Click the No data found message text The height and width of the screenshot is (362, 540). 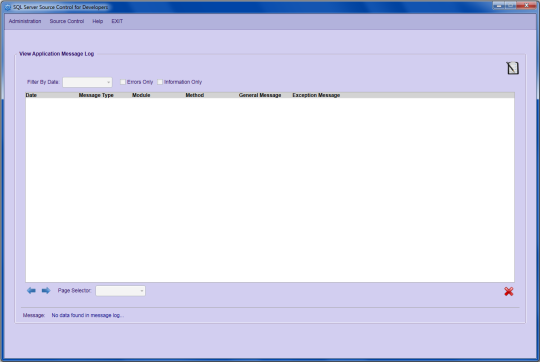pos(87,315)
